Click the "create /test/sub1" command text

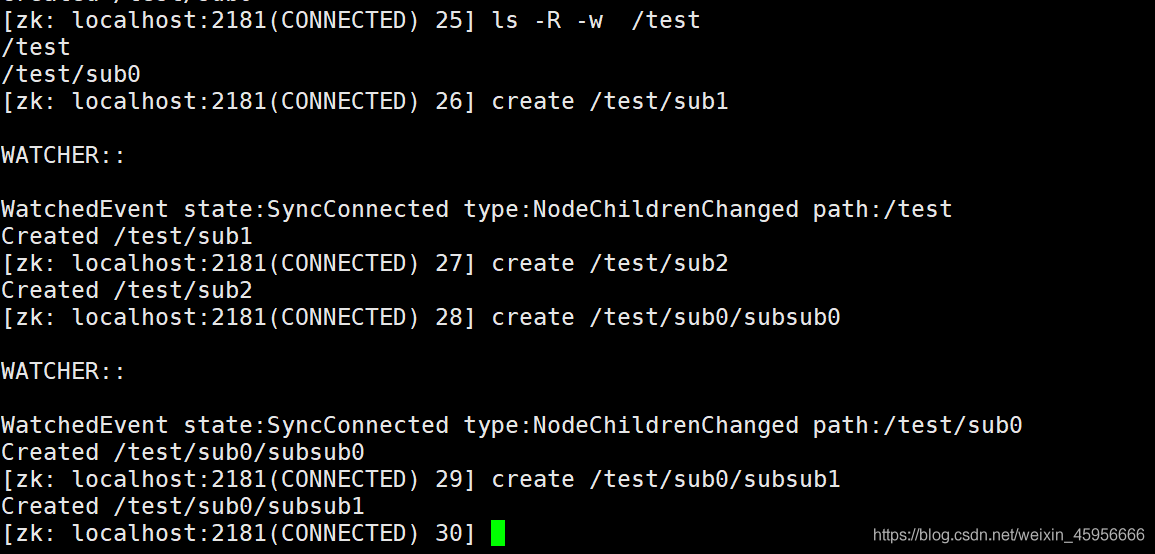[x=610, y=101]
